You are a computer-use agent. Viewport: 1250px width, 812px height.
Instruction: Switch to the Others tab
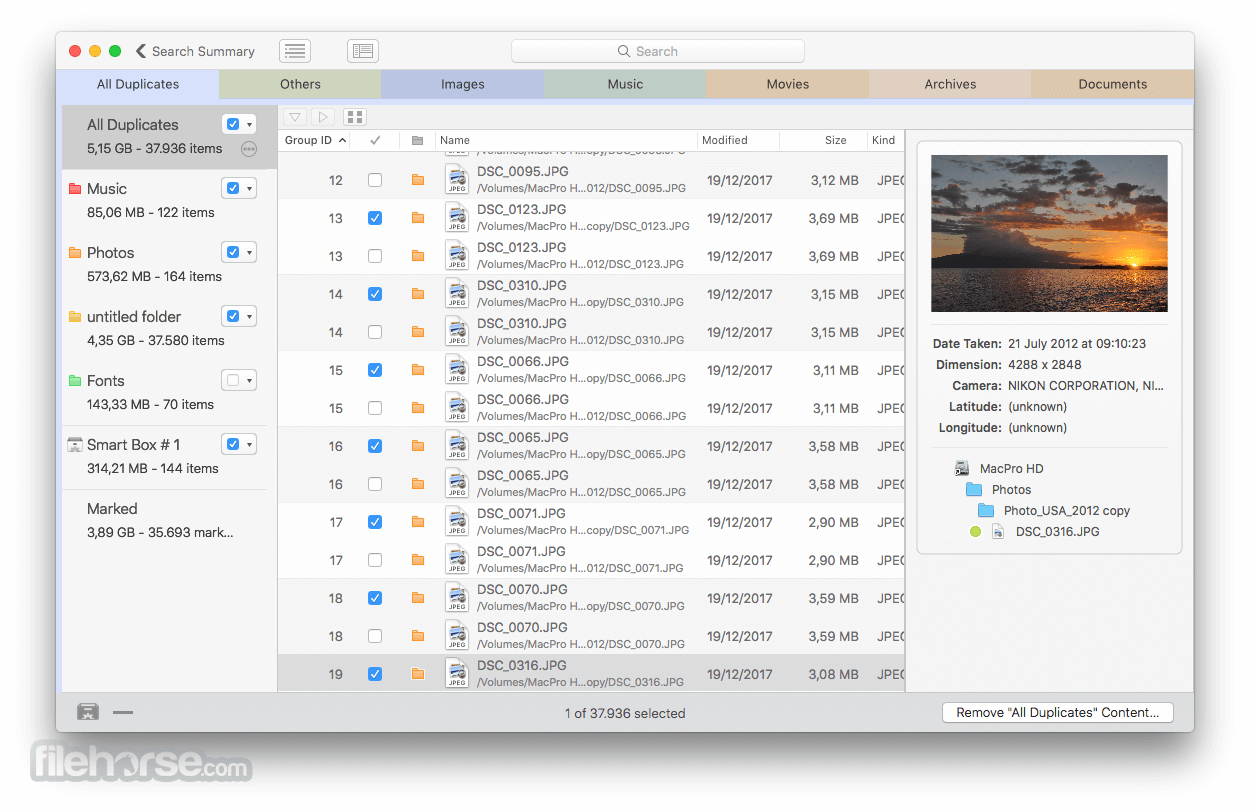click(300, 84)
